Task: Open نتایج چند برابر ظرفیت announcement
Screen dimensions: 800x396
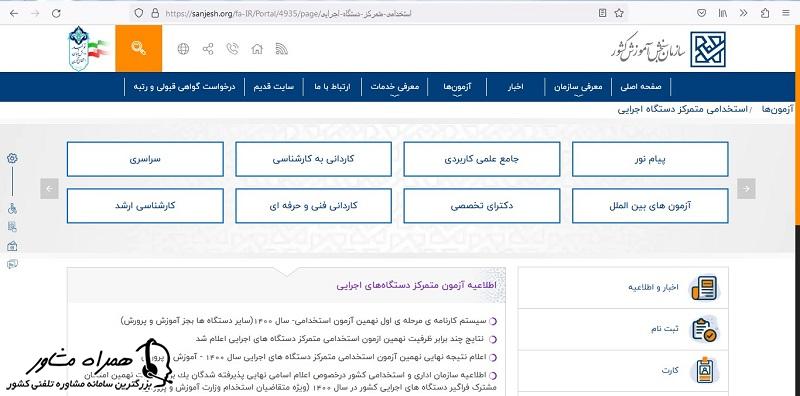Action: [340, 339]
